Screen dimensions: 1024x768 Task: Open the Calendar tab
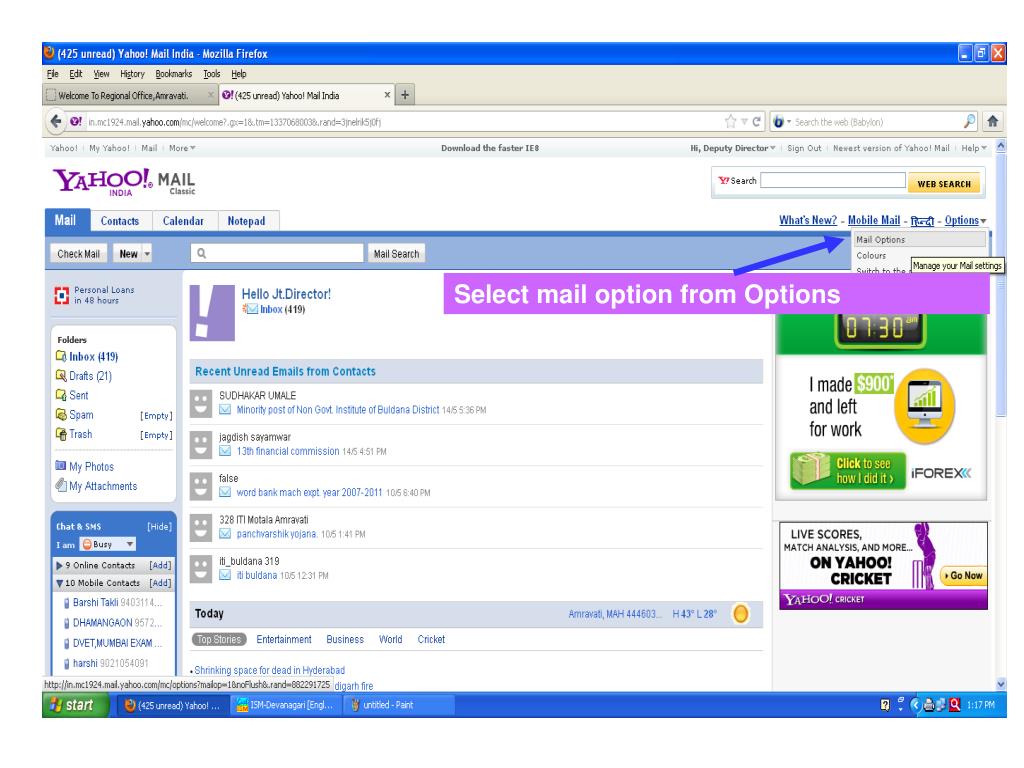(x=184, y=221)
